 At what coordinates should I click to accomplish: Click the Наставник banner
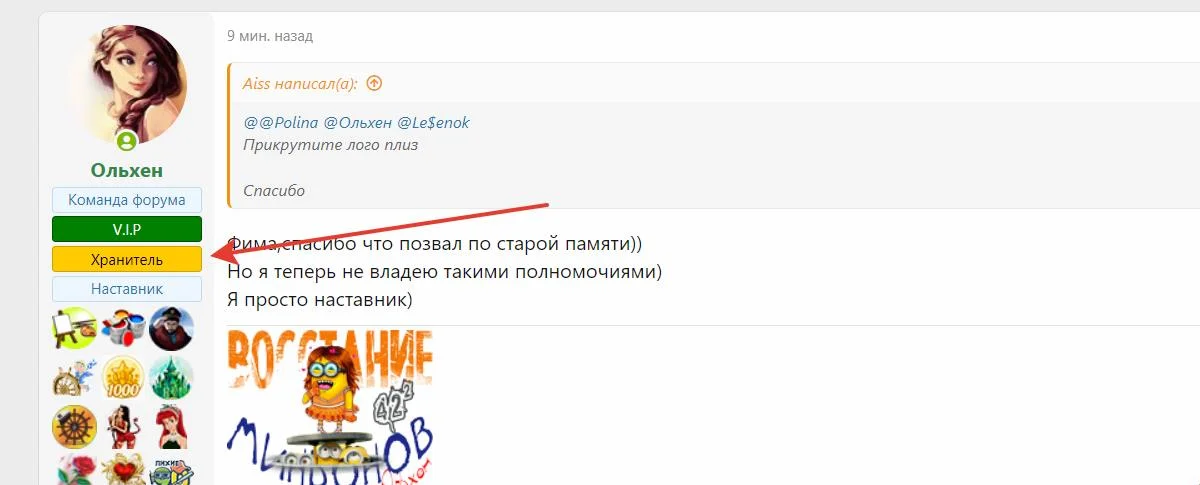127,289
